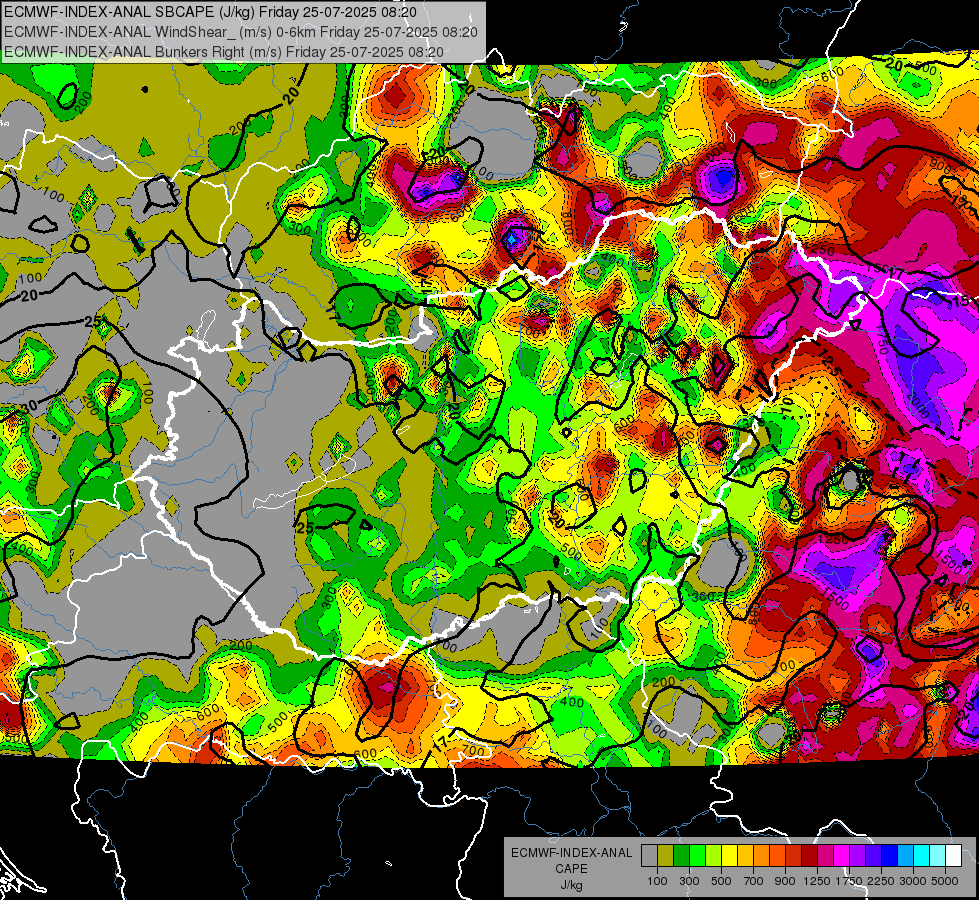Click the 2250 value on the legend scale
Screen dimensions: 979x900
(x=882, y=881)
